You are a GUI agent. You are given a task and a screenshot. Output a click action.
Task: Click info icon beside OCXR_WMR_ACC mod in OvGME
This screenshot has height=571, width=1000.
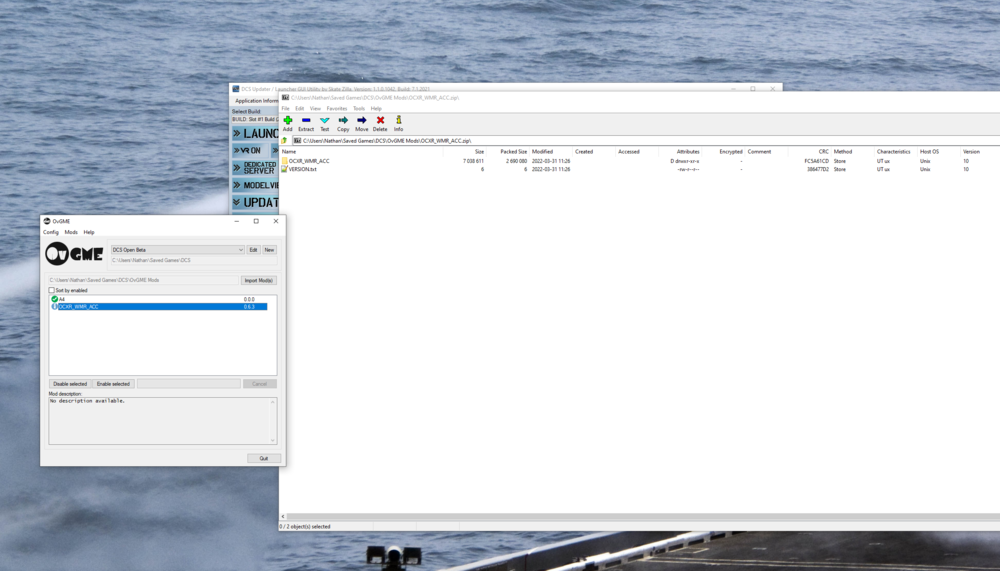[x=54, y=306]
